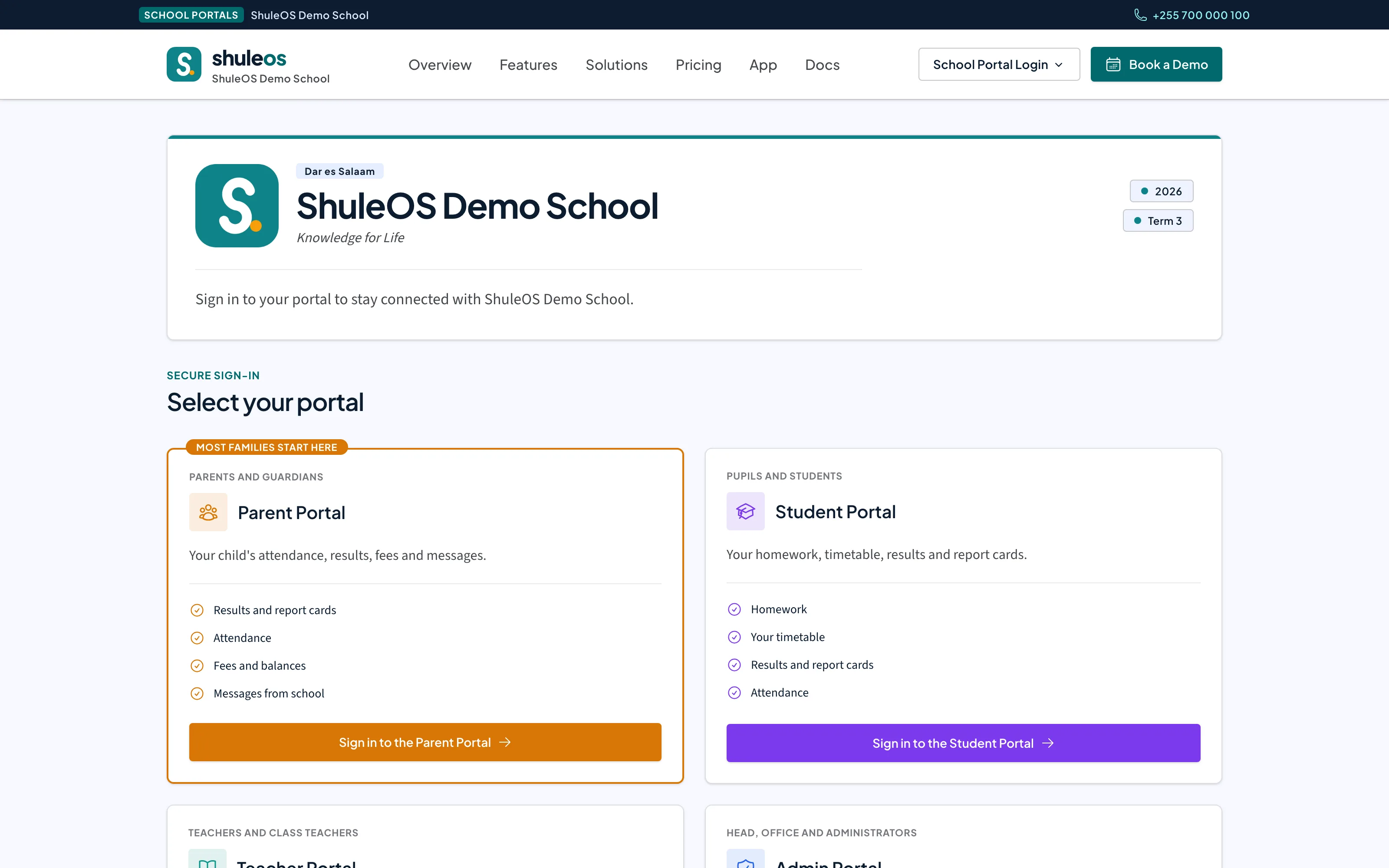Click the Admin Portal shield icon
Screen dimensions: 1389x868
click(745, 859)
